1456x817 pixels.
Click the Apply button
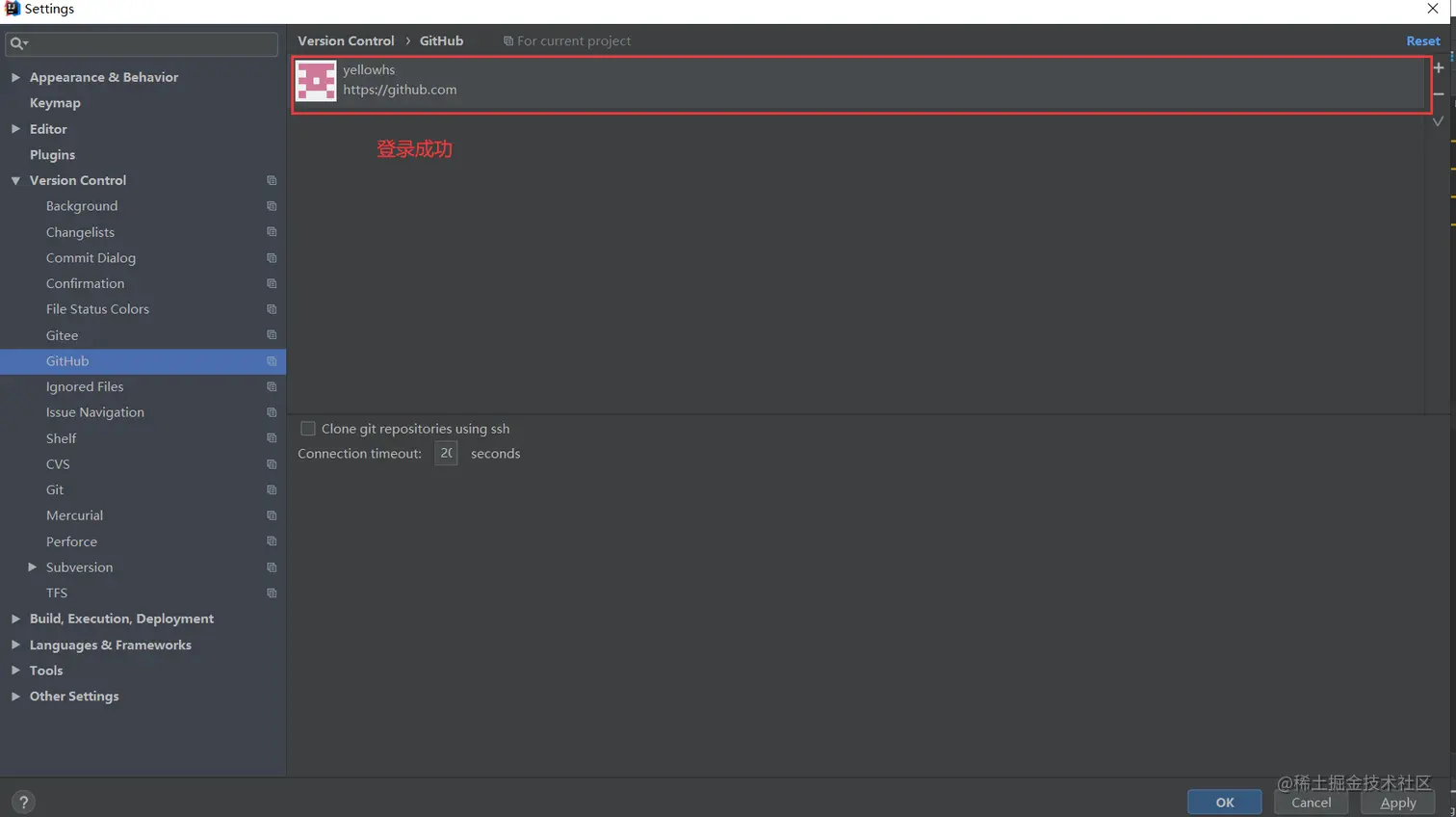tap(1398, 803)
